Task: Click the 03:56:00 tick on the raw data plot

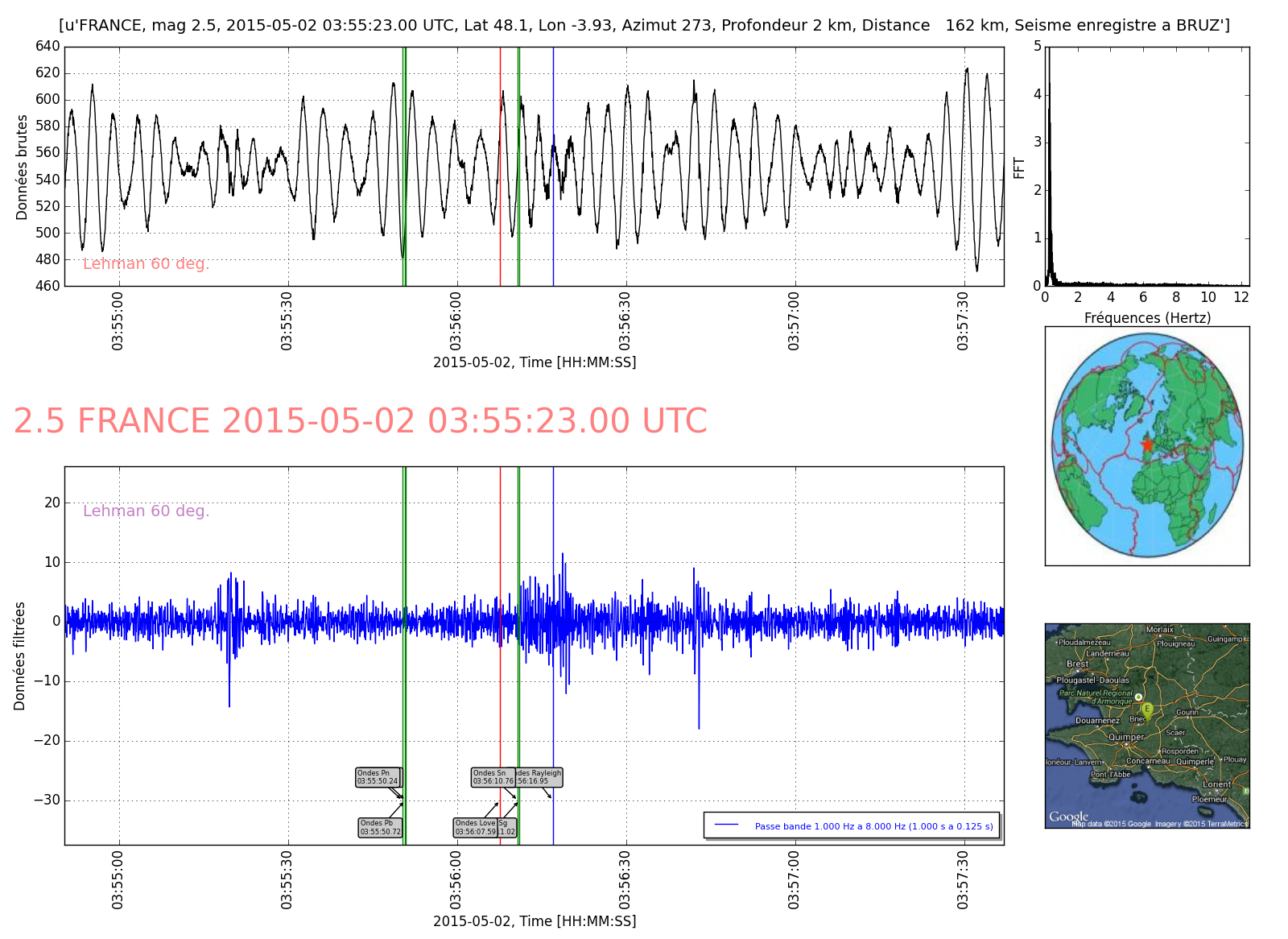Action: coord(456,321)
